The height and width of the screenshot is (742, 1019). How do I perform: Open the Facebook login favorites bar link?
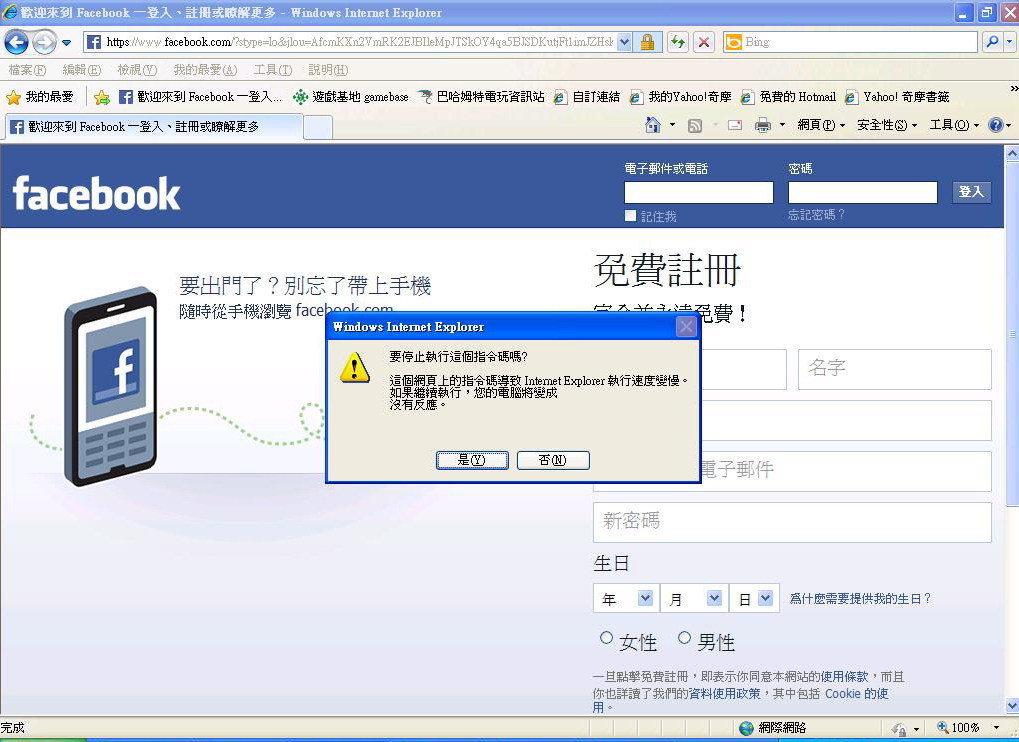click(200, 97)
